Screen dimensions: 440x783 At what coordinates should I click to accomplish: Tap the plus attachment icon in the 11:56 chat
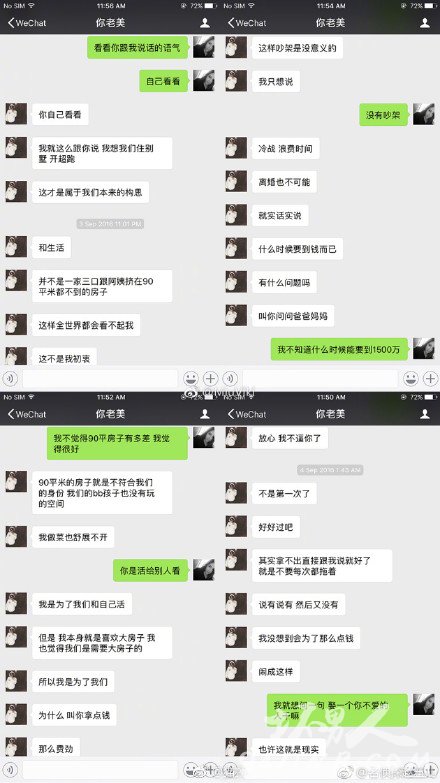coord(210,379)
